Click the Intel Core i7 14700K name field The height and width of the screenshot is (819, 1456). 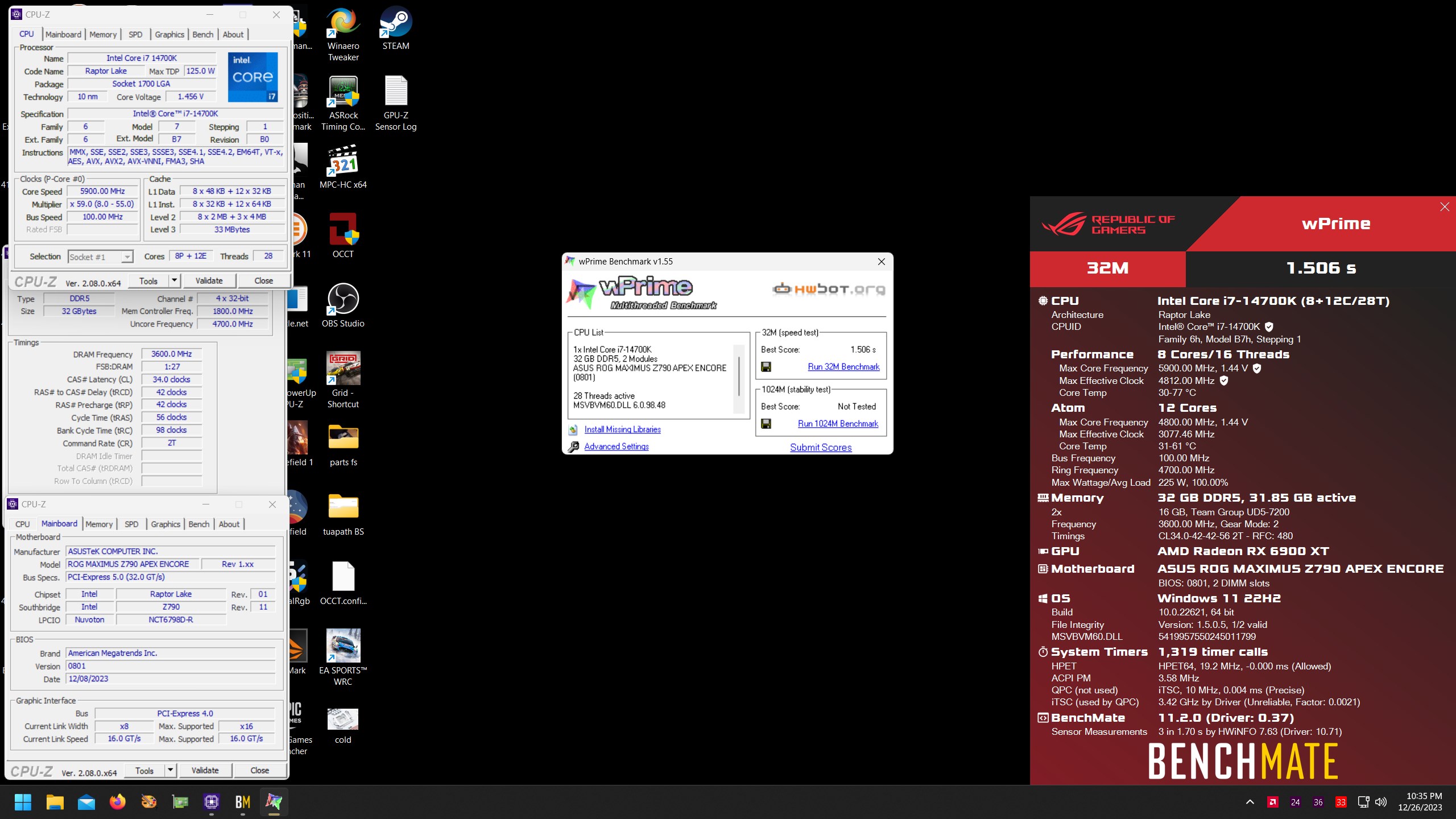pos(142,58)
